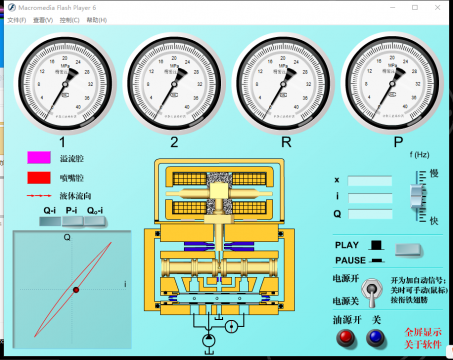
Task: Flip the power on/off toggle switch
Action: (x=372, y=292)
